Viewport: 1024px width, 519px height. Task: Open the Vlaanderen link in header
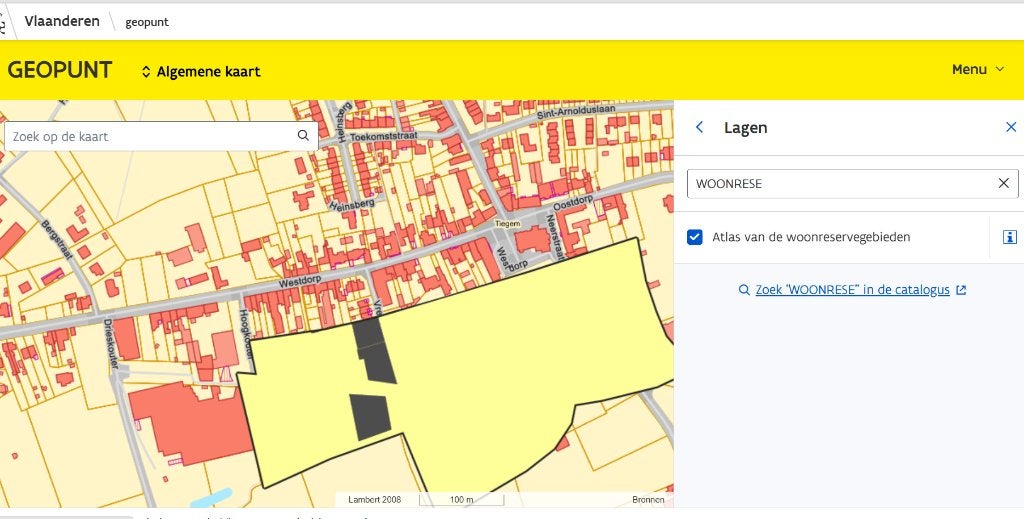pyautogui.click(x=62, y=21)
